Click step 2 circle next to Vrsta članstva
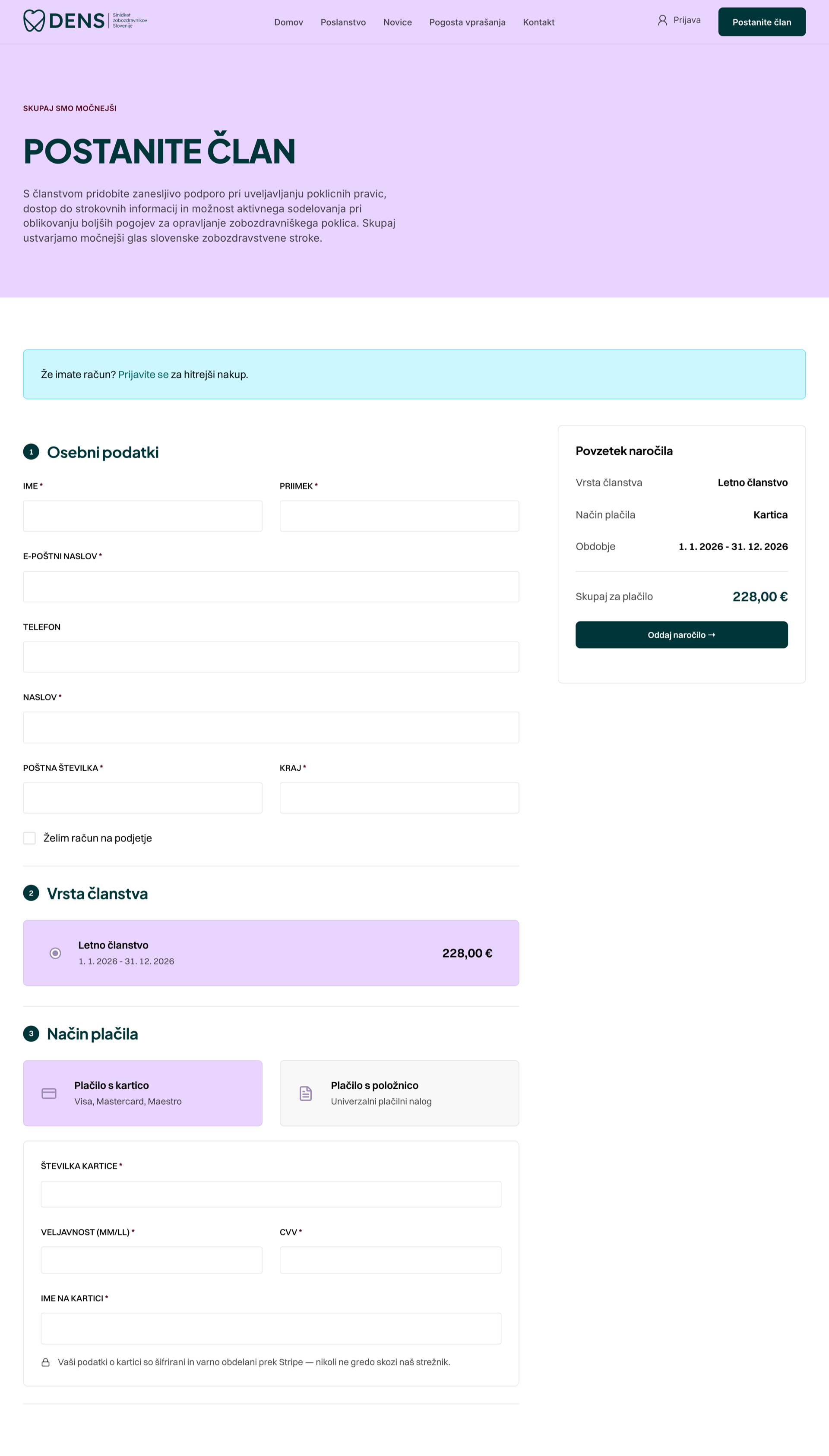This screenshot has width=829, height=1456. tap(31, 893)
